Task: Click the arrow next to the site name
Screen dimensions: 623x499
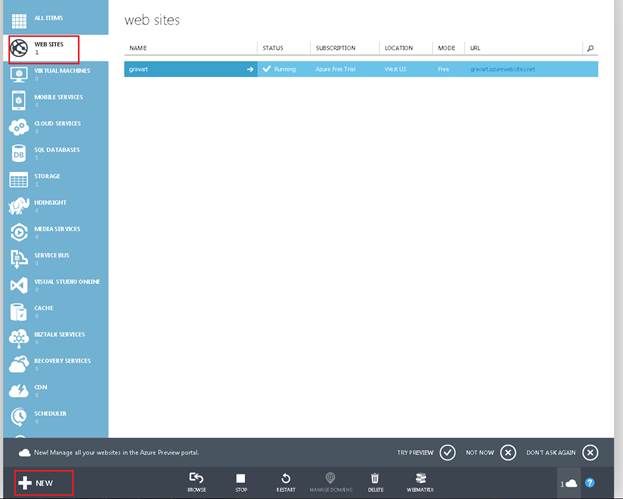Action: (250, 69)
